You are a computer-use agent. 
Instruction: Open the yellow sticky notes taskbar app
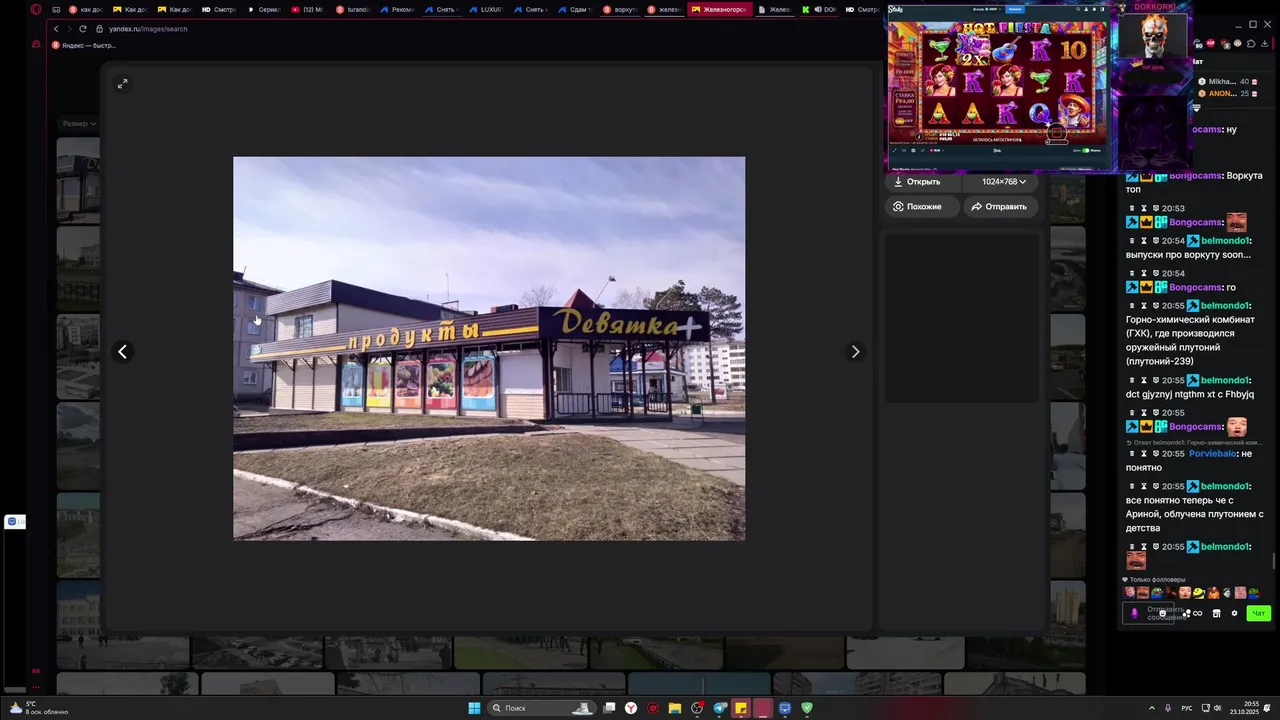(741, 708)
